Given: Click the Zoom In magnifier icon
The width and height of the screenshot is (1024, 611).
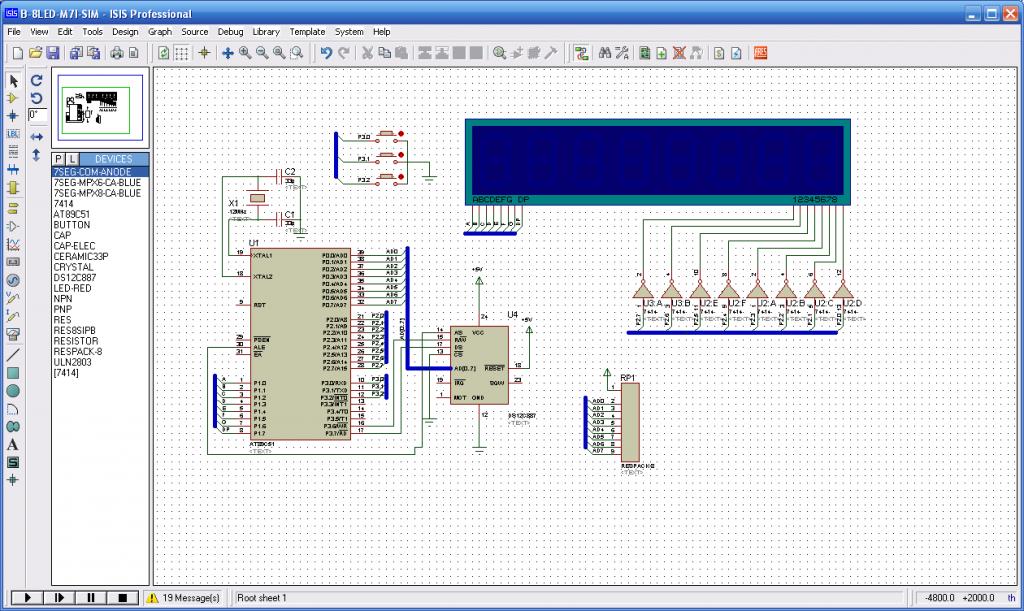Looking at the screenshot, I should point(245,53).
